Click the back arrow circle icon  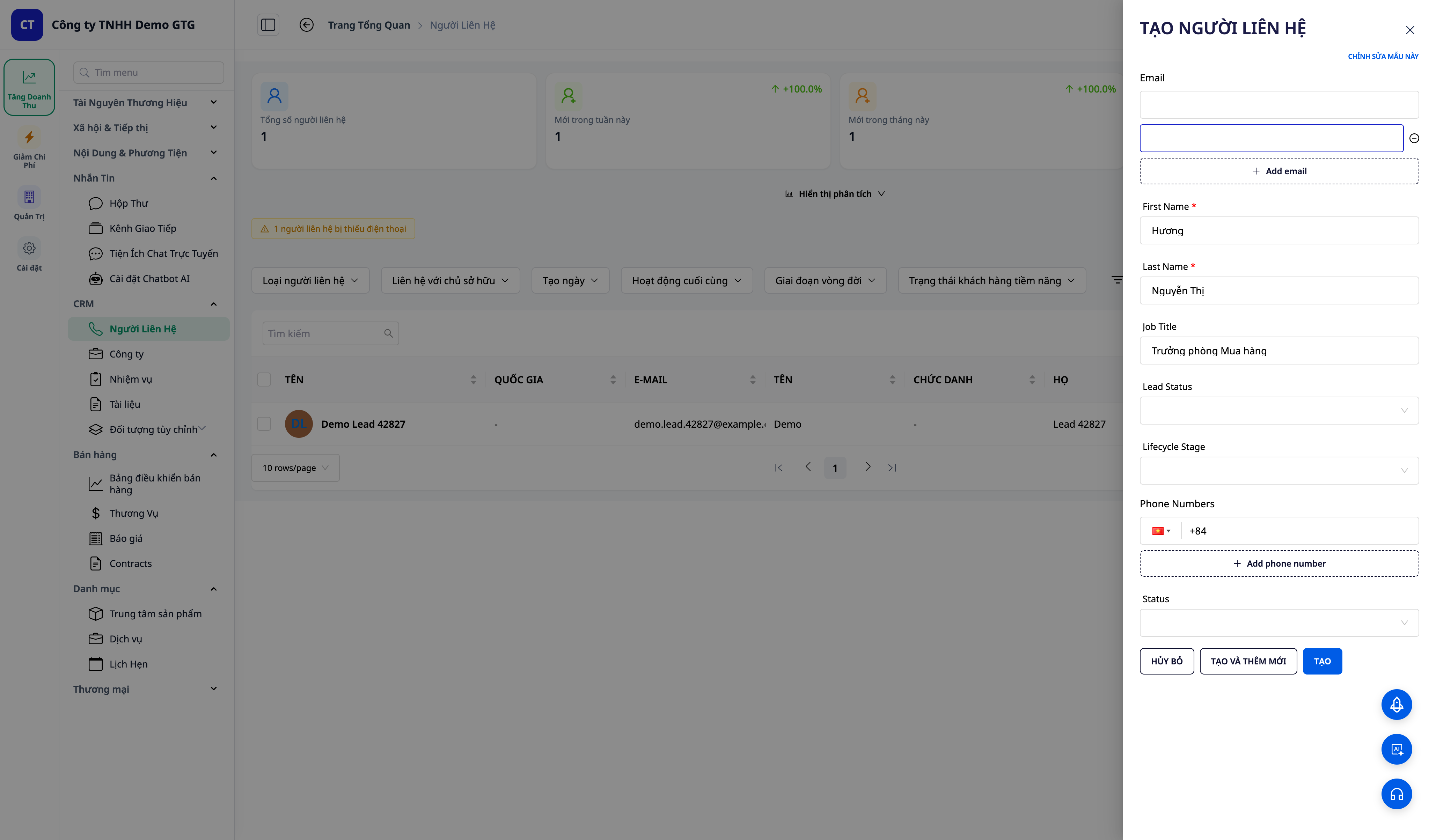click(307, 24)
